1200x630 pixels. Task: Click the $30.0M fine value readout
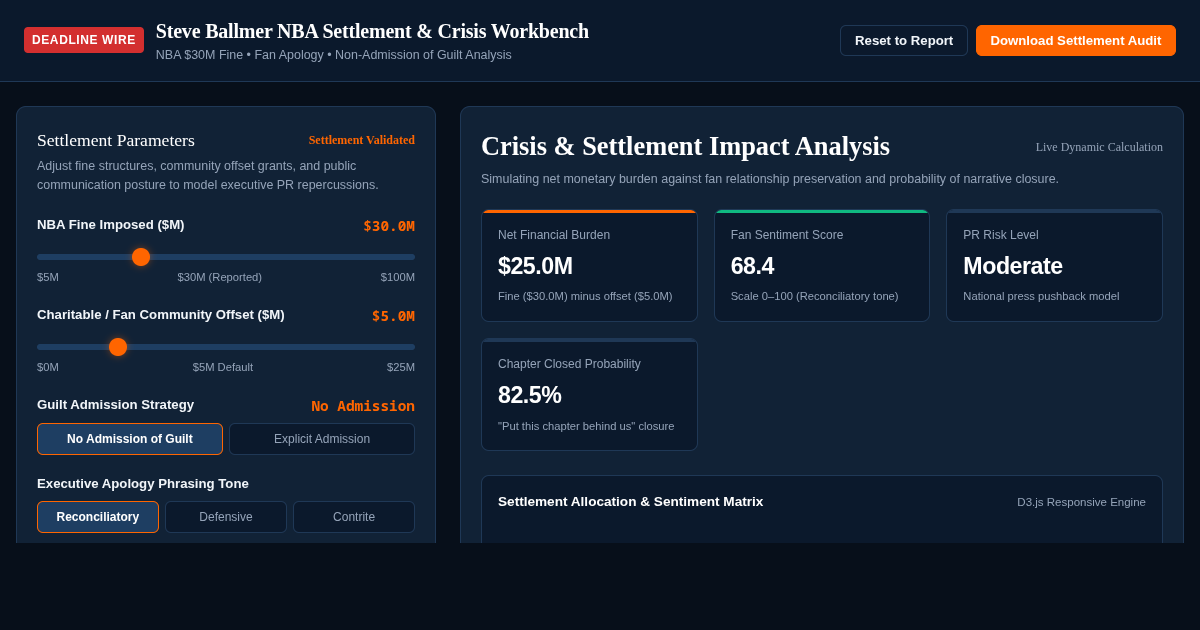coord(389,226)
